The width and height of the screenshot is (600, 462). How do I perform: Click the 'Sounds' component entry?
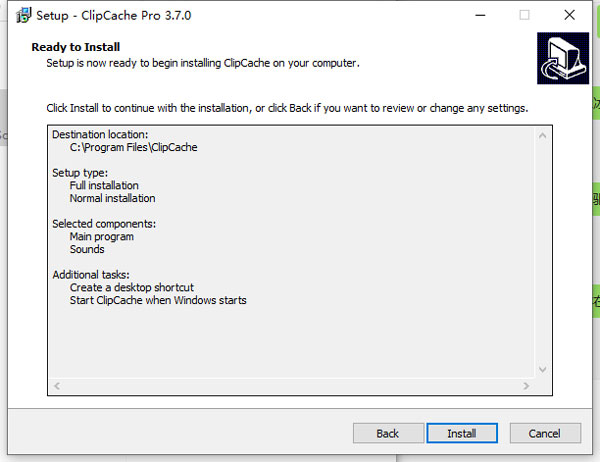[87, 249]
